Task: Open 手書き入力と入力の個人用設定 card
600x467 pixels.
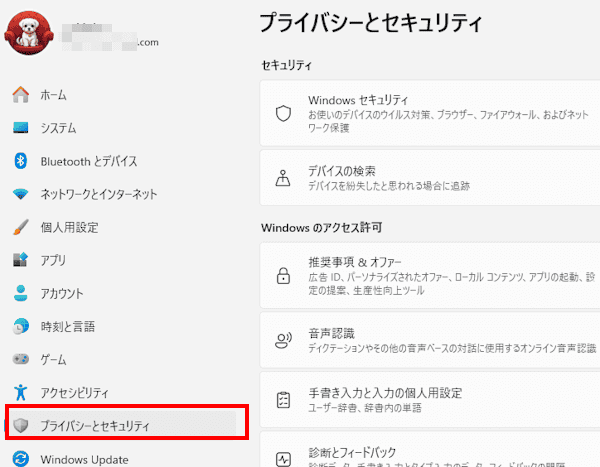Action: point(430,400)
